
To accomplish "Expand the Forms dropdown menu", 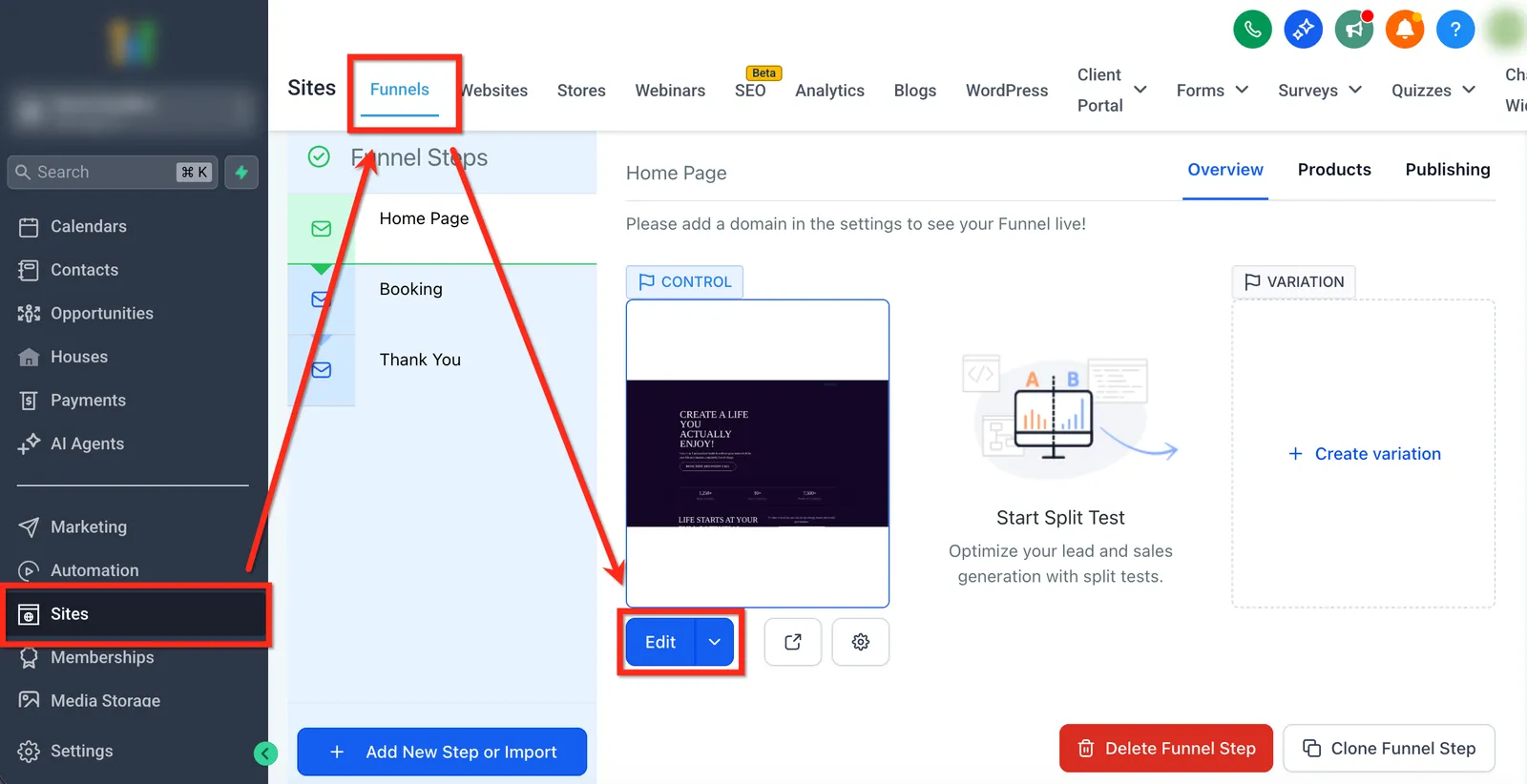I will click(1212, 90).
